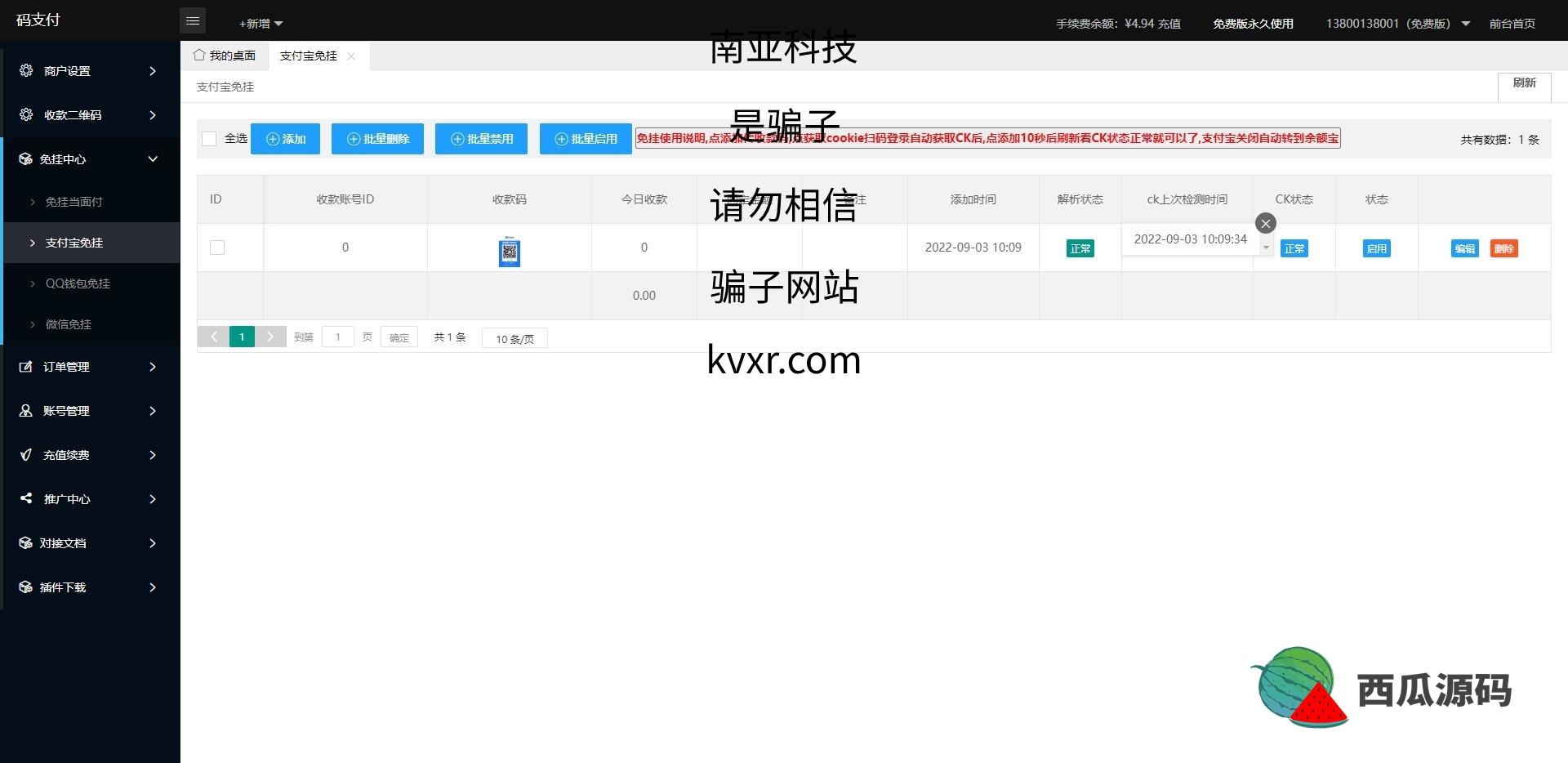The width and height of the screenshot is (1568, 763).
Task: Click the 充值 fee balance link
Action: click(1169, 24)
